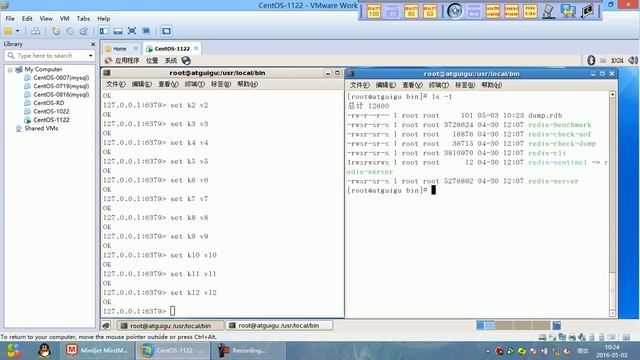
Task: Launch the browser icon in GNOME panel
Action: tap(186, 60)
